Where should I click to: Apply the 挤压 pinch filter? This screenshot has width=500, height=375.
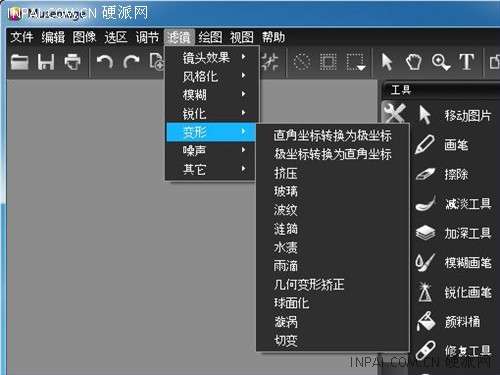pos(333,173)
